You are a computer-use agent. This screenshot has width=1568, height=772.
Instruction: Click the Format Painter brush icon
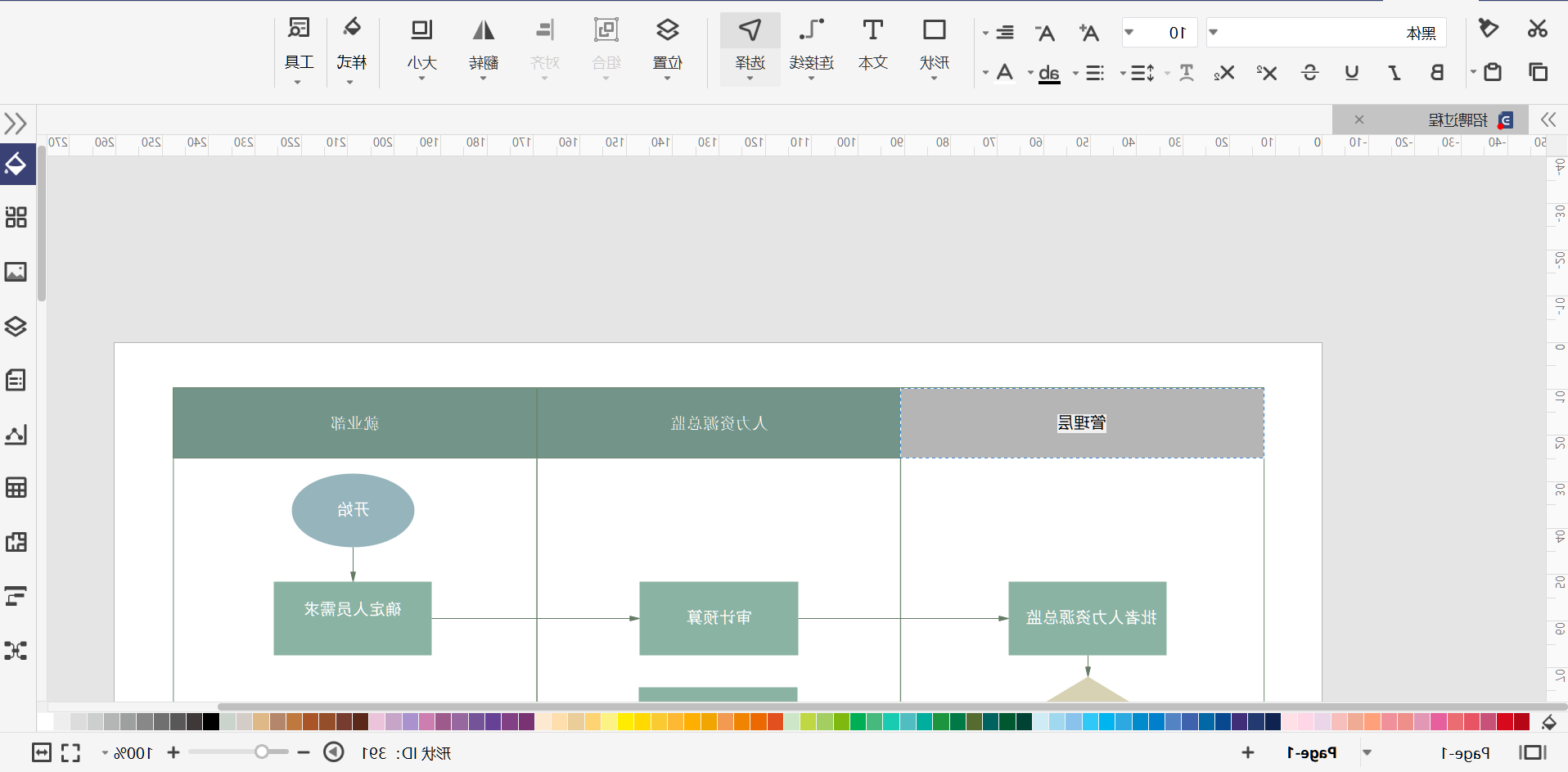pyautogui.click(x=1489, y=29)
